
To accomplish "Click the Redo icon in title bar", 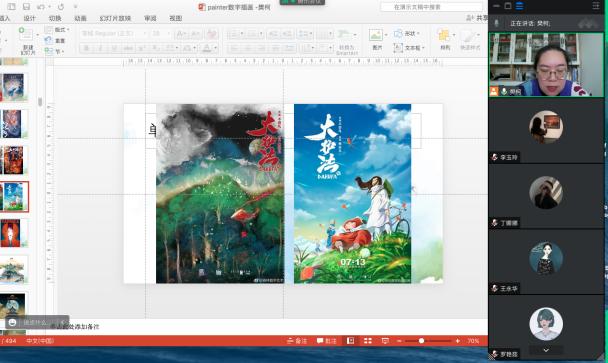I will tap(61, 7).
